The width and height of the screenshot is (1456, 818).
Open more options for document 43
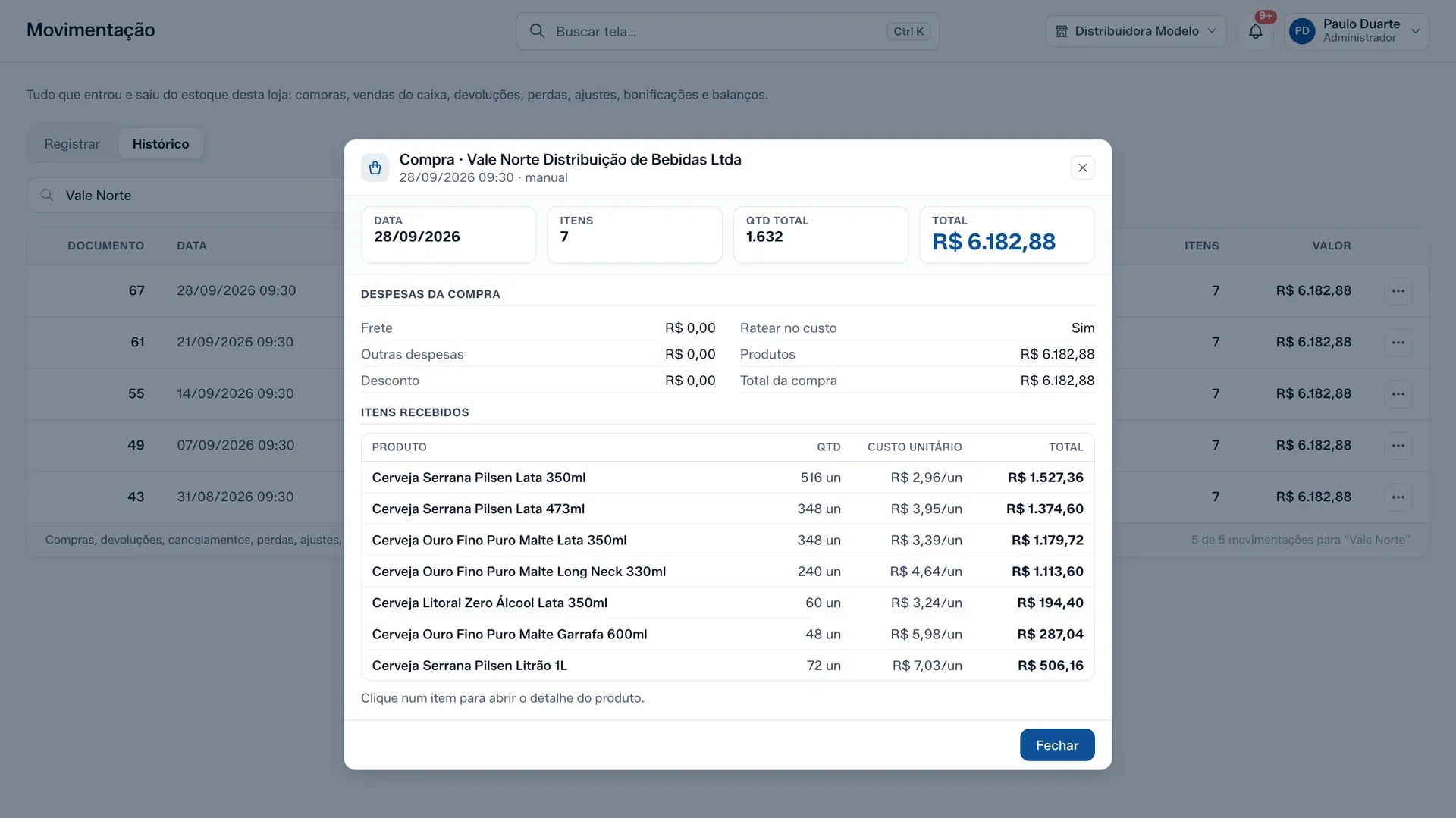1398,497
